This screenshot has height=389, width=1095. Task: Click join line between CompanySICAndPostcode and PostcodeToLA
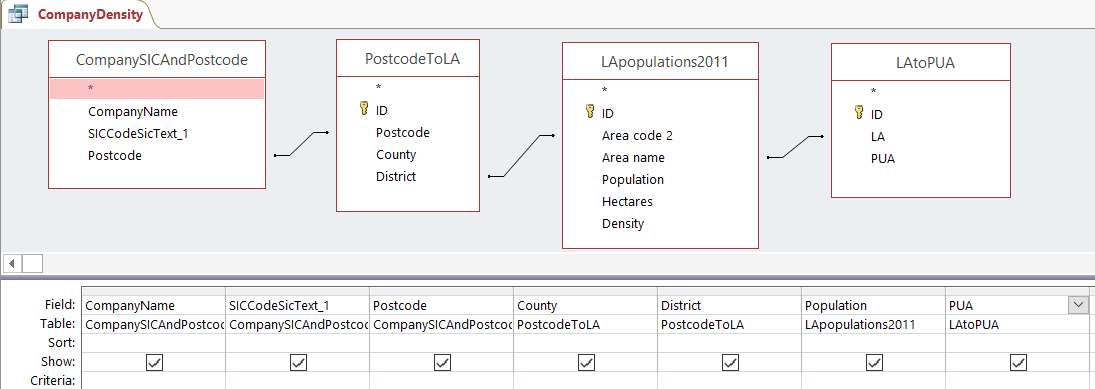(301, 144)
